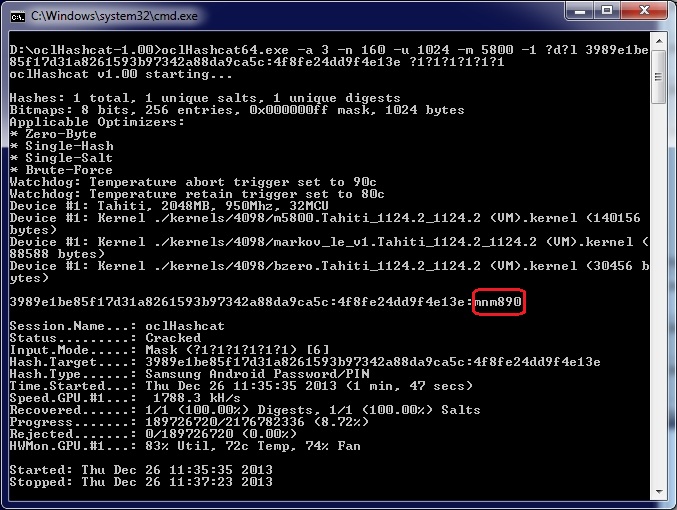This screenshot has width=677, height=510.
Task: Close the cmd.exe window
Action: click(644, 10)
